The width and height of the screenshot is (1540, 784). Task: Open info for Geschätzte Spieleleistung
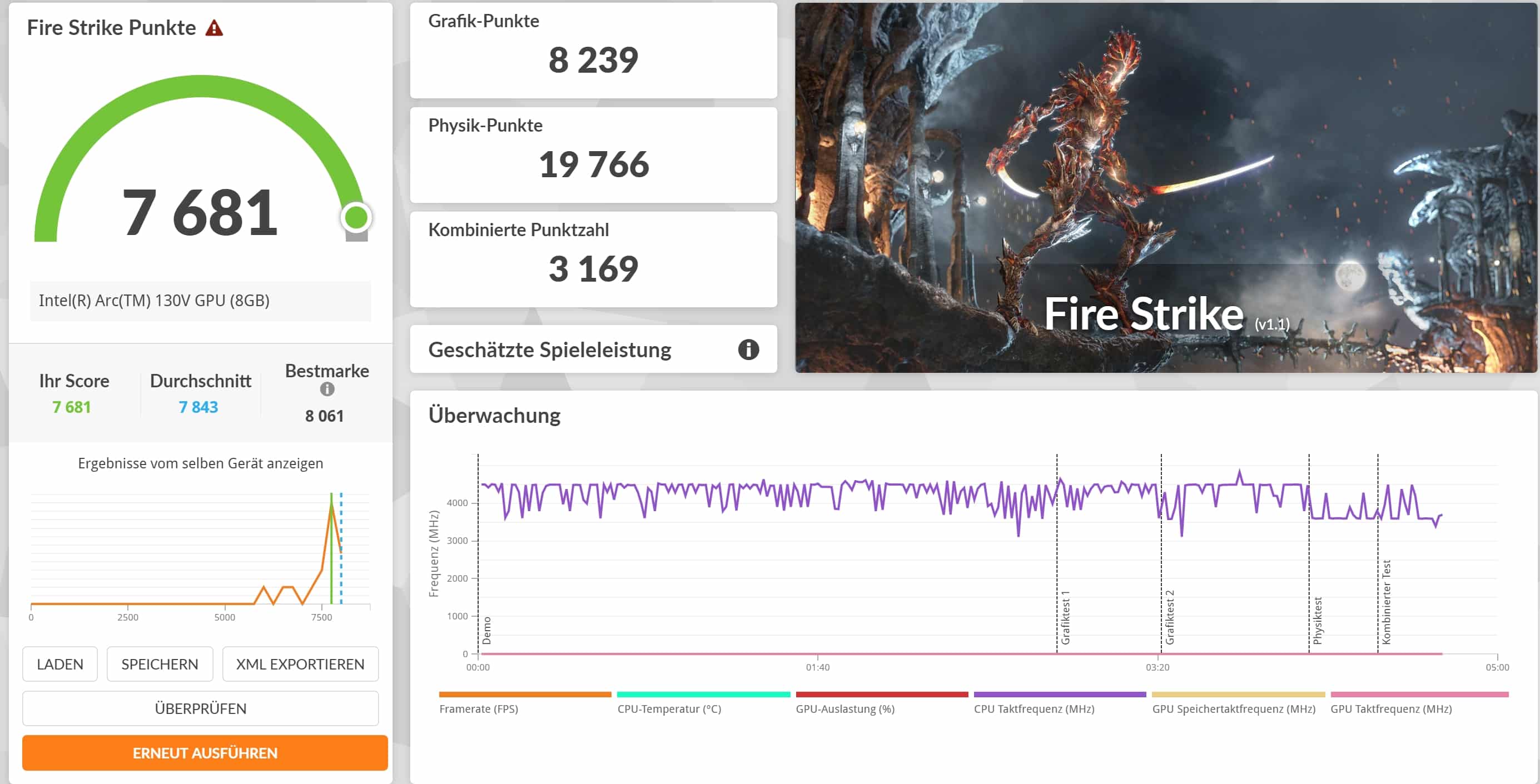tap(748, 349)
